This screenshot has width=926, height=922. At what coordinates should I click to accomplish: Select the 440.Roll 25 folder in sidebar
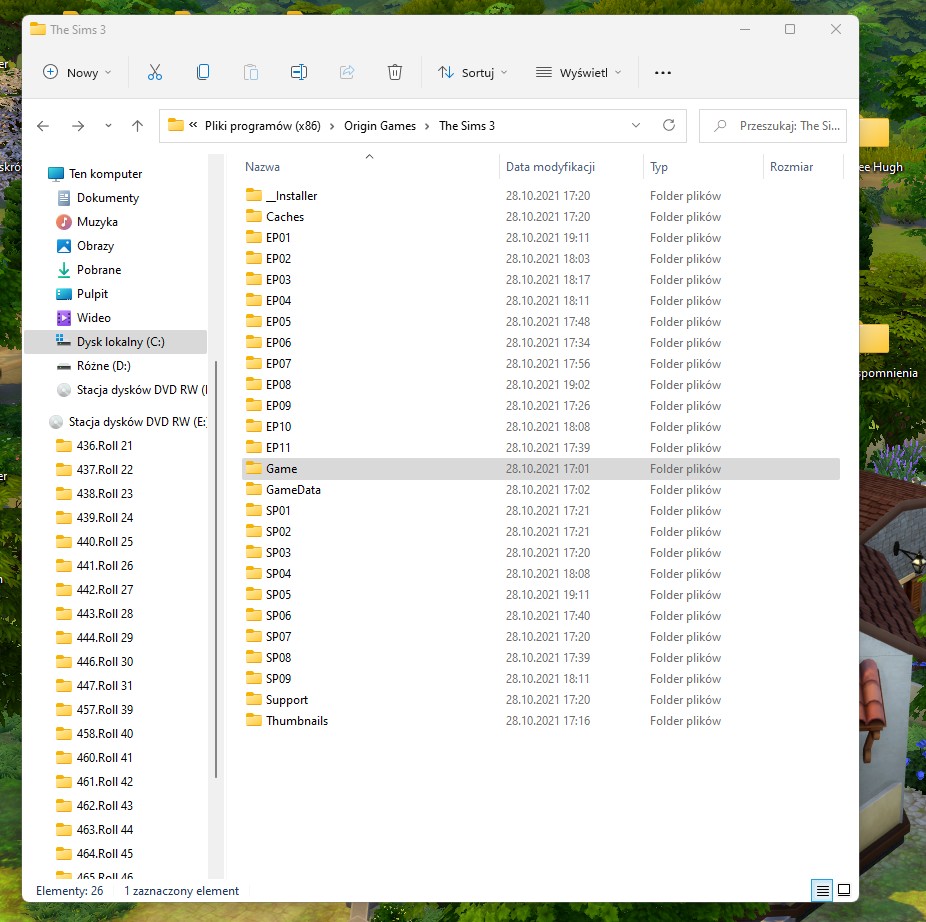pos(94,542)
